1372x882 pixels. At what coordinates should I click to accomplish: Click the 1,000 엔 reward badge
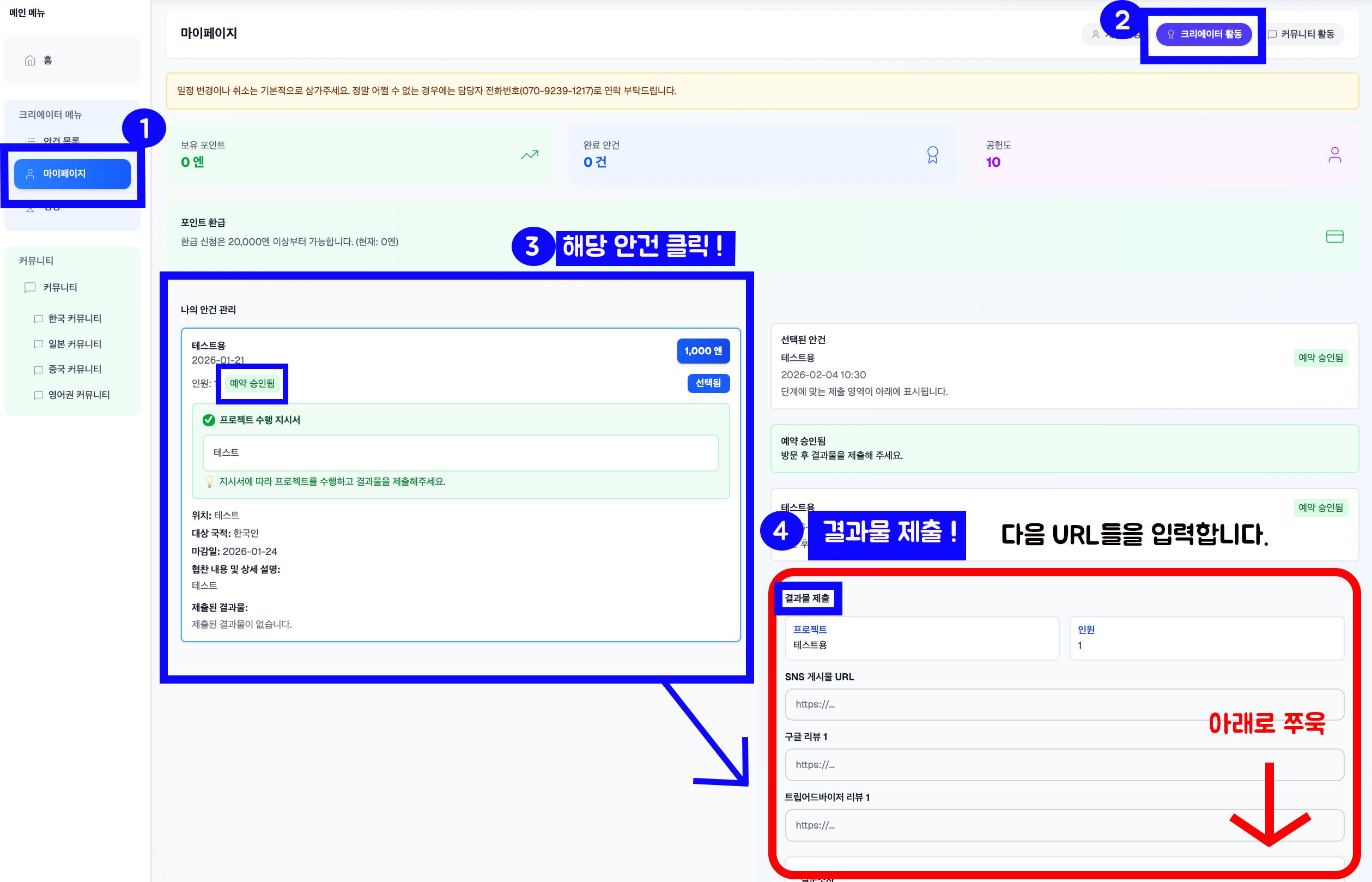(703, 351)
